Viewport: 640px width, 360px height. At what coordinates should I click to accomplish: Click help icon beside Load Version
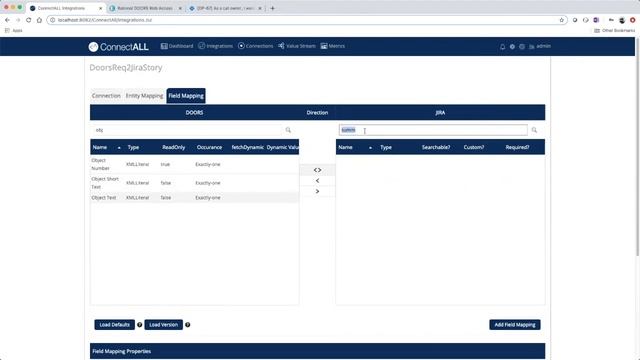tap(188, 325)
